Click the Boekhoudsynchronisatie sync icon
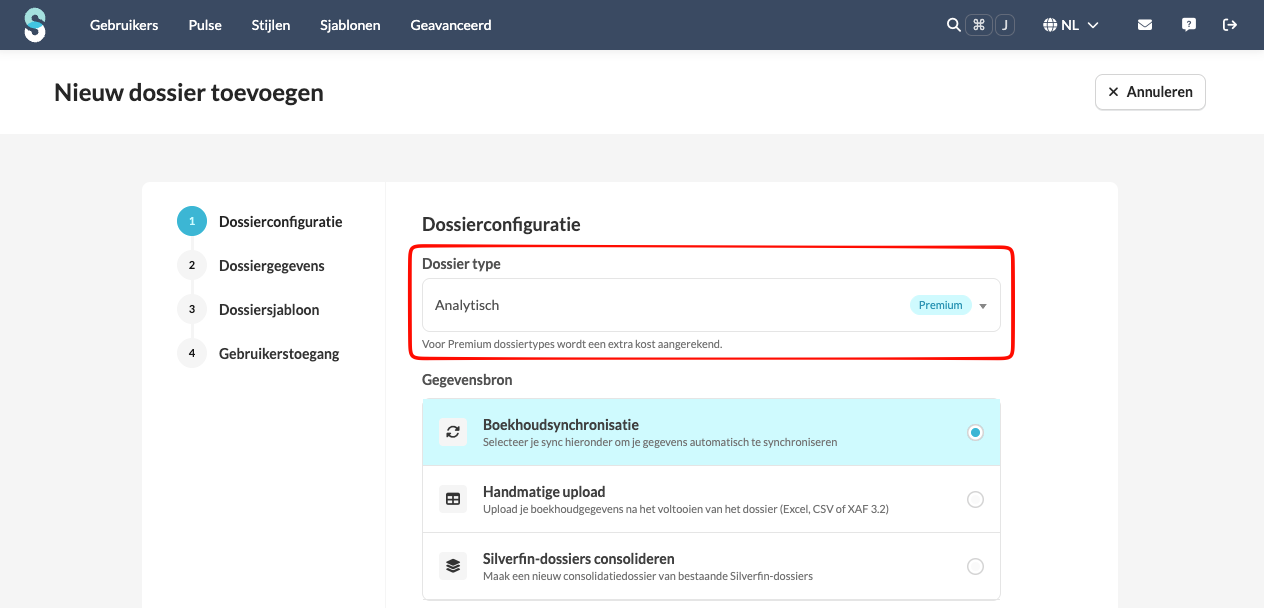 pos(453,432)
